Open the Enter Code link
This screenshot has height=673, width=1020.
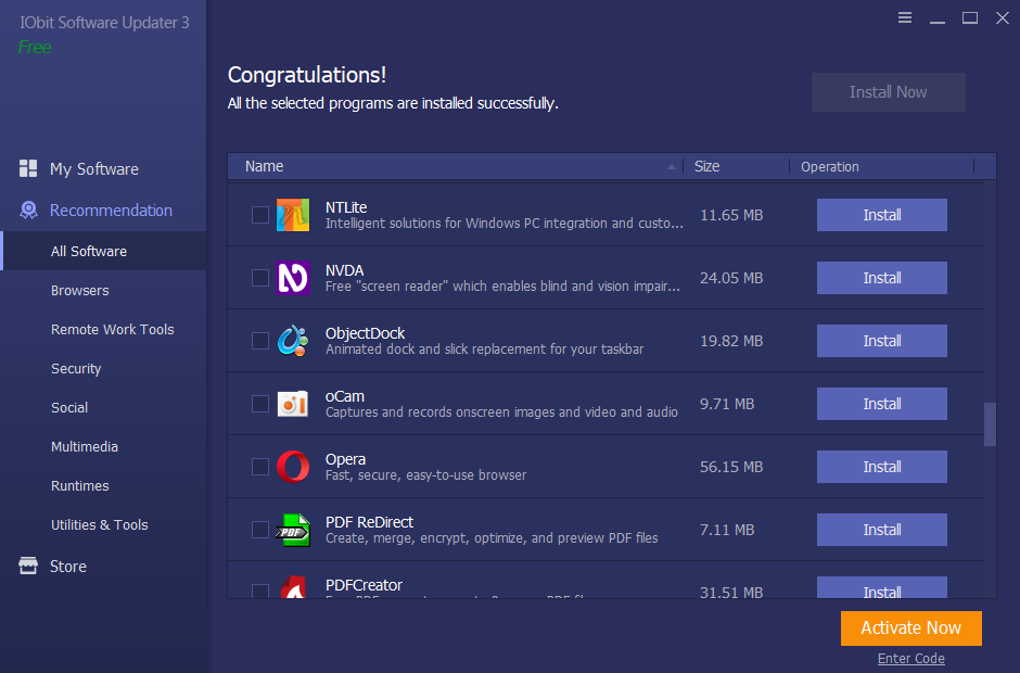(911, 659)
